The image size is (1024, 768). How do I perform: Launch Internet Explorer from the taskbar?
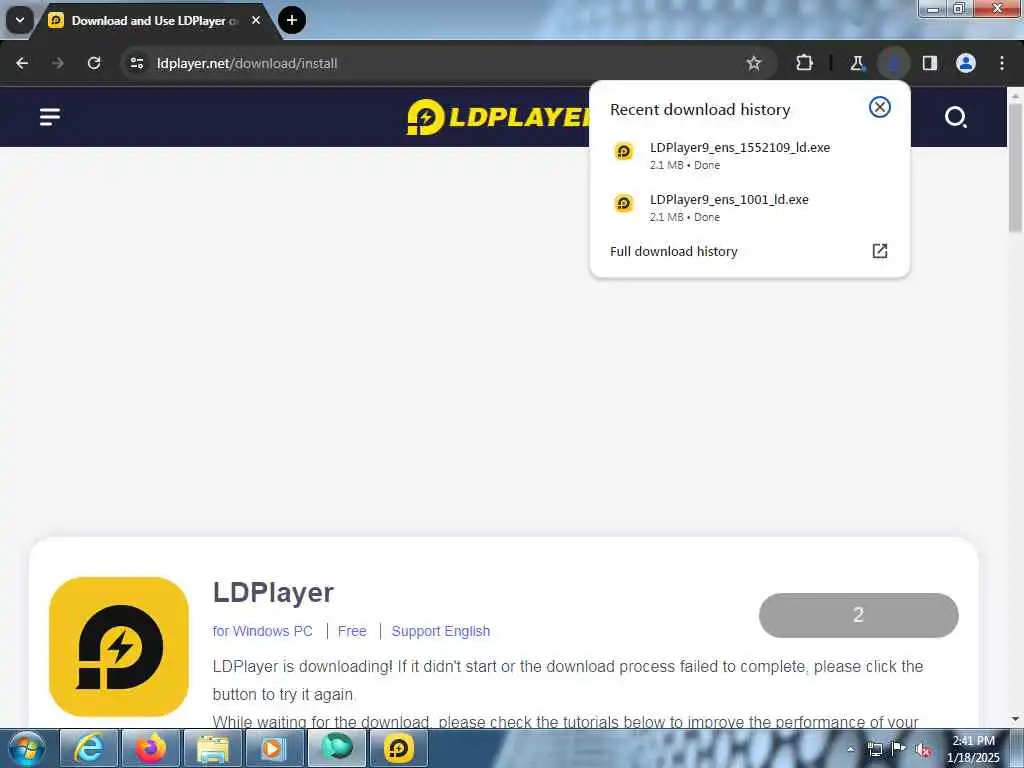[x=88, y=748]
